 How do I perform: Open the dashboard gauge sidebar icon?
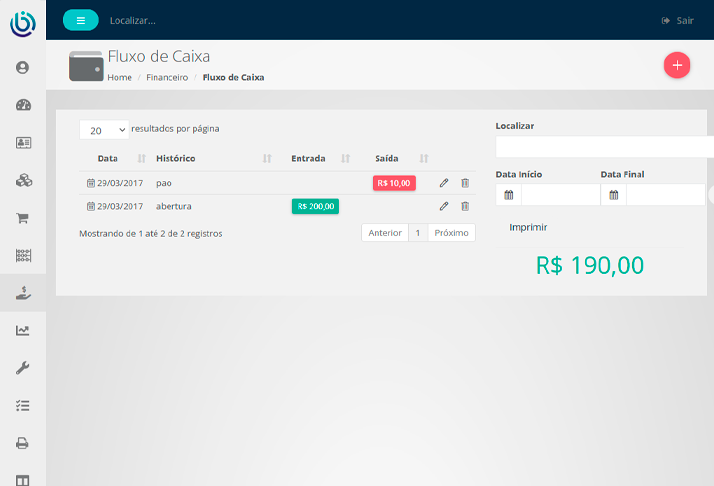(23, 105)
